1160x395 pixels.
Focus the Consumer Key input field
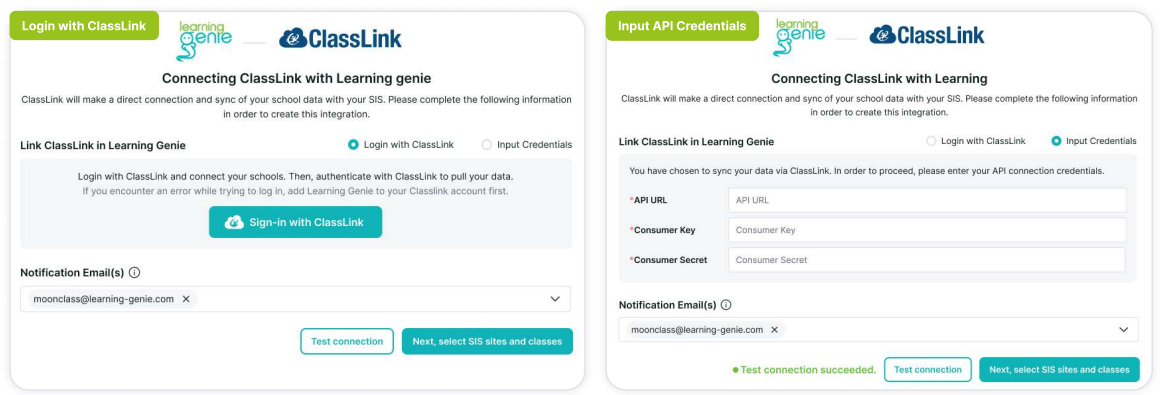(x=927, y=230)
